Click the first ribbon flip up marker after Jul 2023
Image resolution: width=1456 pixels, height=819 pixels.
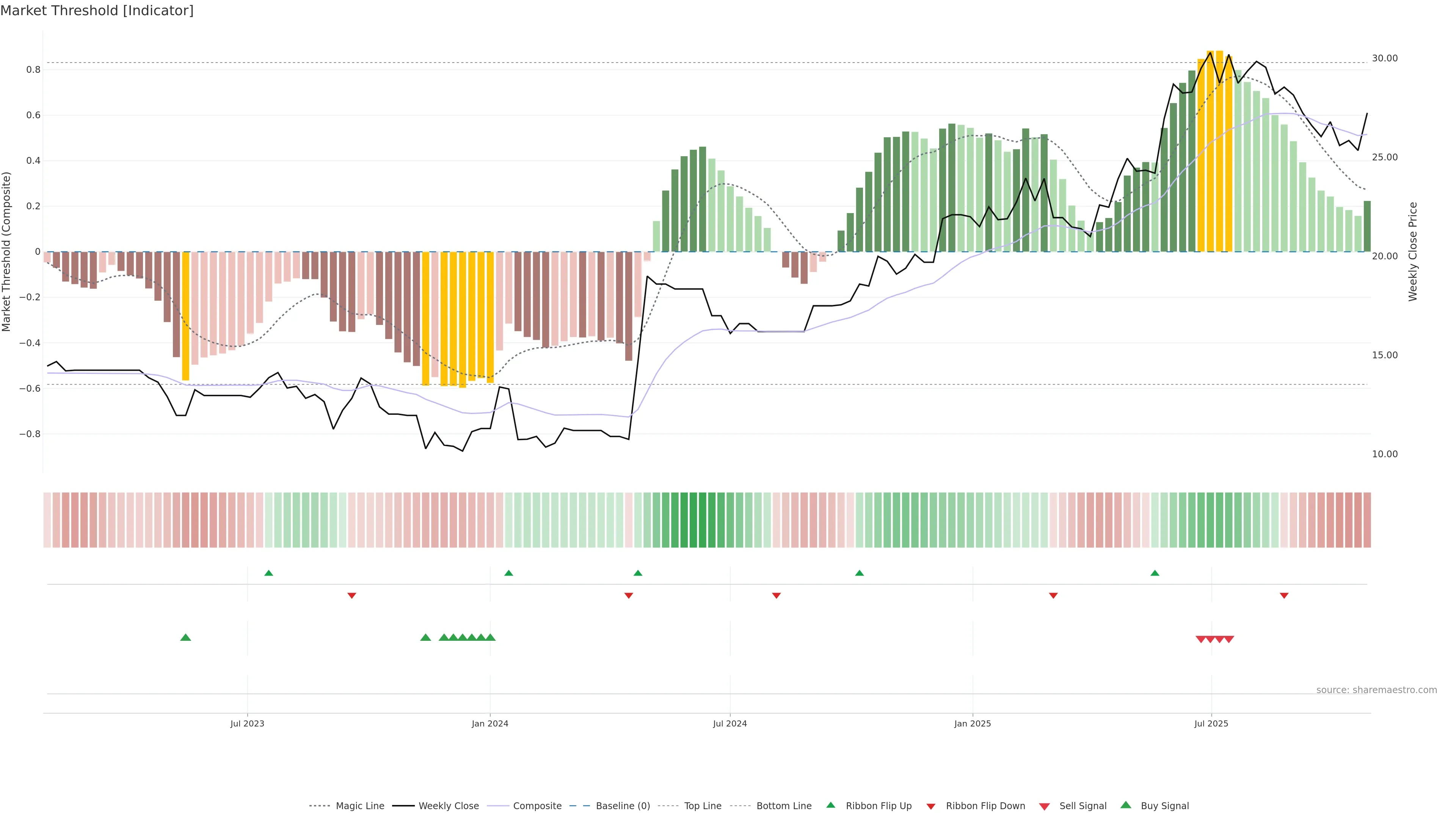(x=268, y=573)
